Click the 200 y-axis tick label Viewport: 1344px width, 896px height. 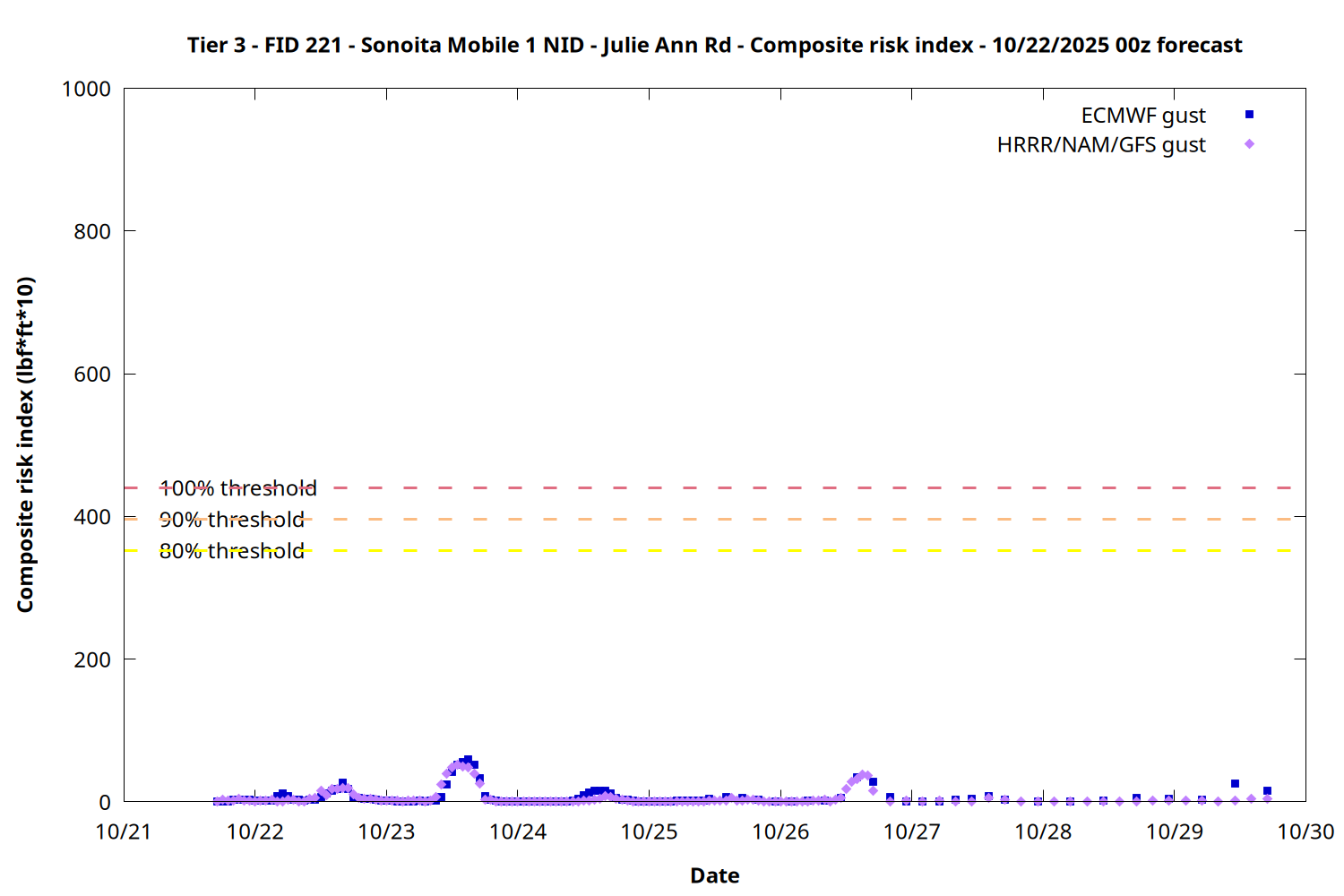tap(92, 659)
